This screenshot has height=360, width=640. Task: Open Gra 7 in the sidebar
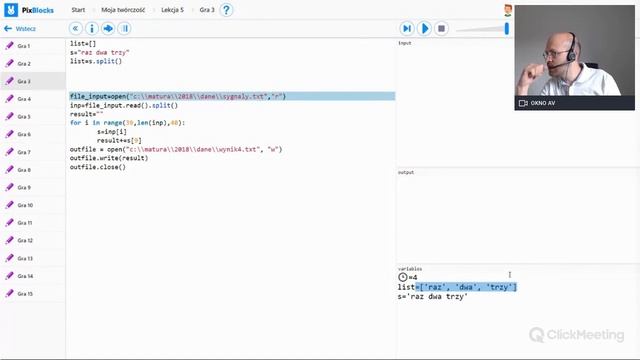pos(33,152)
